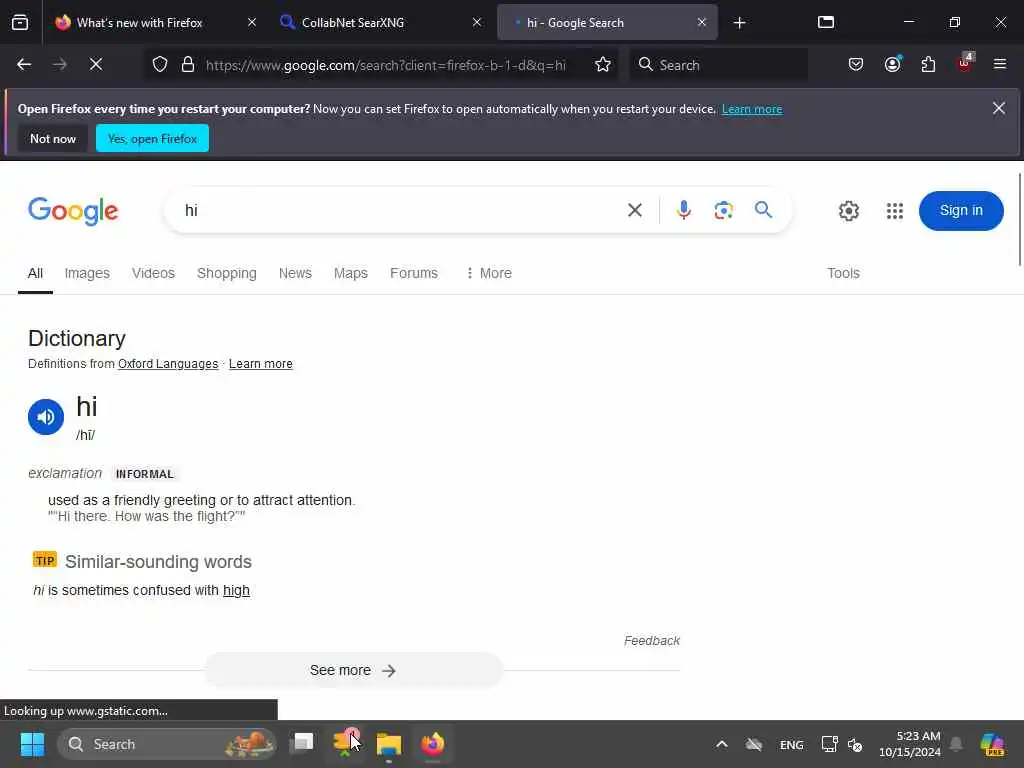Viewport: 1024px width, 768px height.
Task: Open File Explorer from taskbar
Action: coord(389,744)
